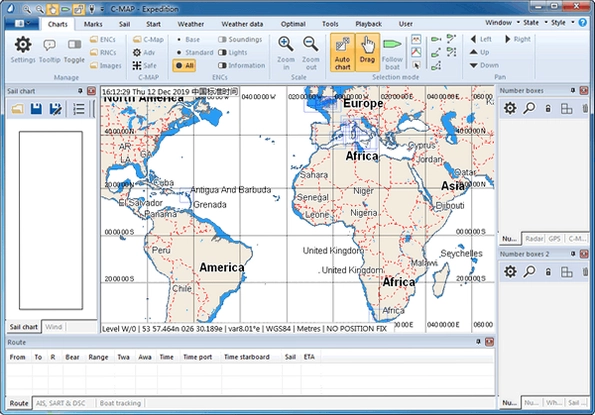
Task: Expand the Style dropdown menu
Action: [562, 23]
